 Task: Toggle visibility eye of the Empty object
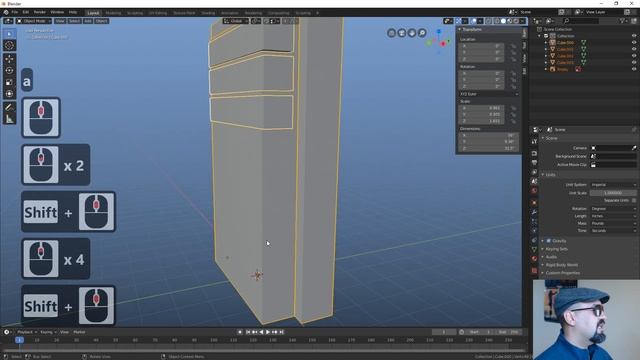634,69
